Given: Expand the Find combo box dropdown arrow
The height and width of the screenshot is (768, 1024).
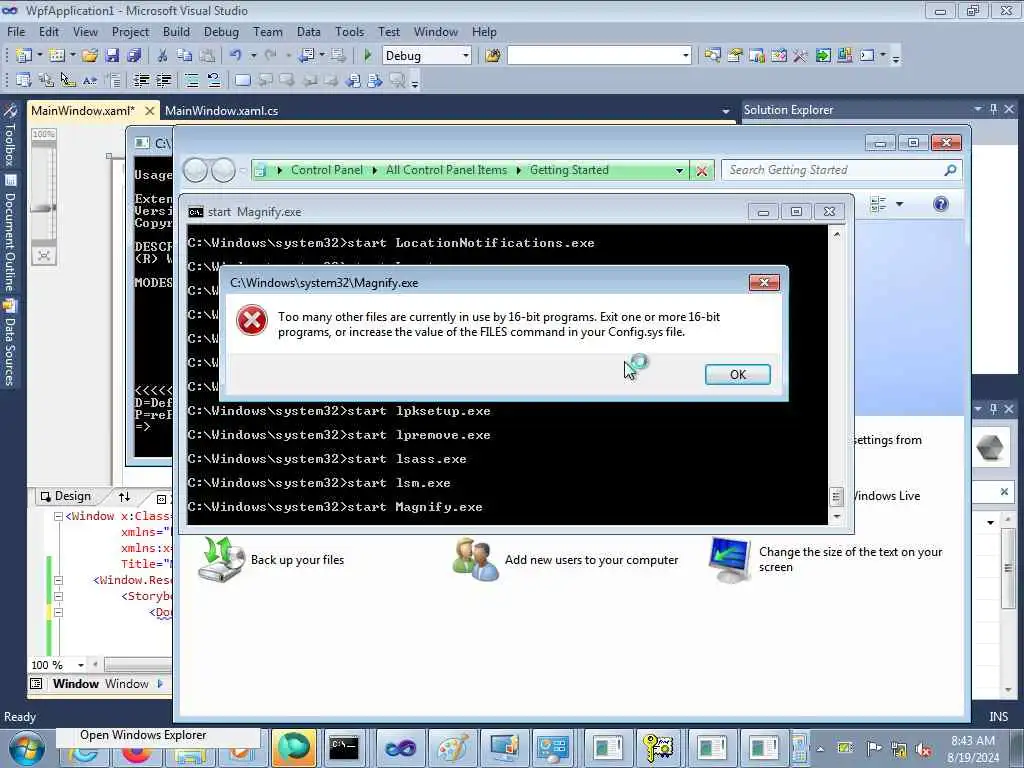Looking at the screenshot, I should click(685, 56).
